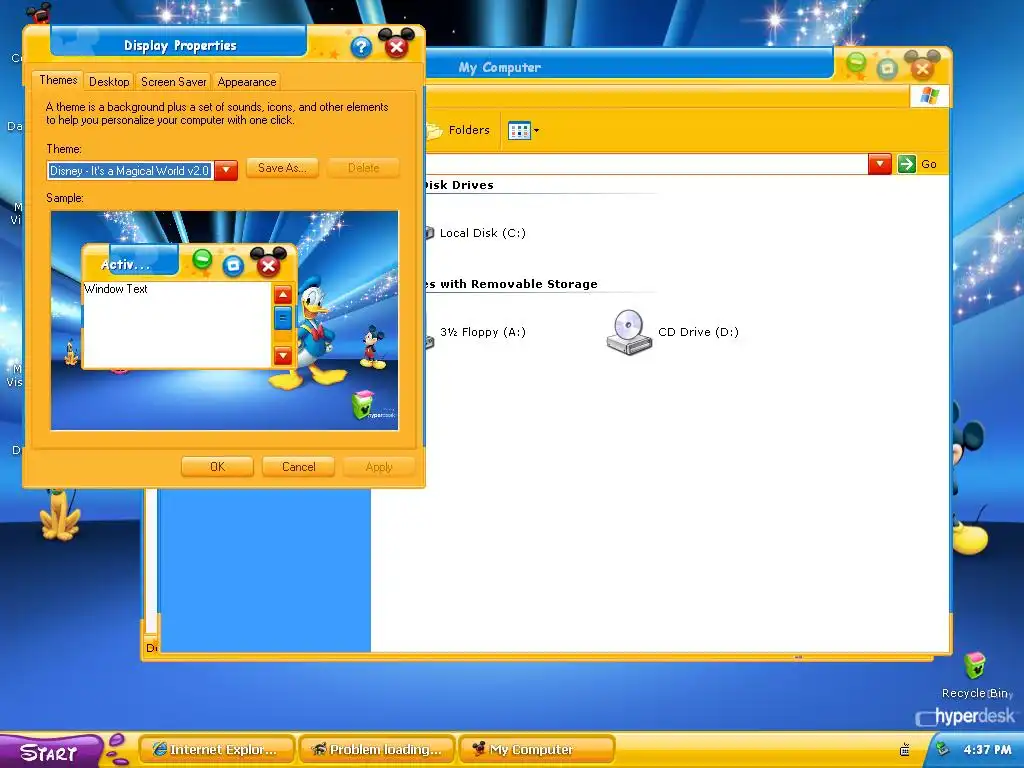This screenshot has width=1024, height=768.
Task: Click the My Computer taskbar button
Action: pos(537,749)
